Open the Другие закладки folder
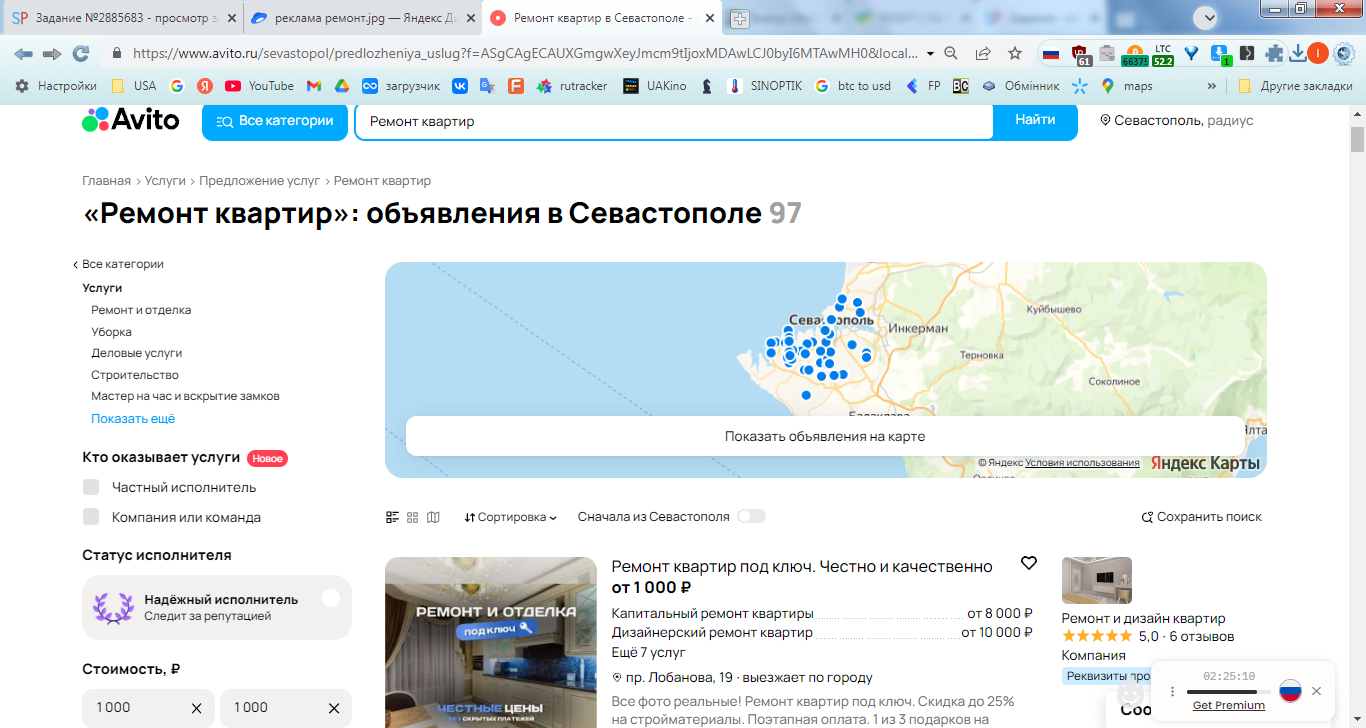The width and height of the screenshot is (1366, 728). 1295,86
